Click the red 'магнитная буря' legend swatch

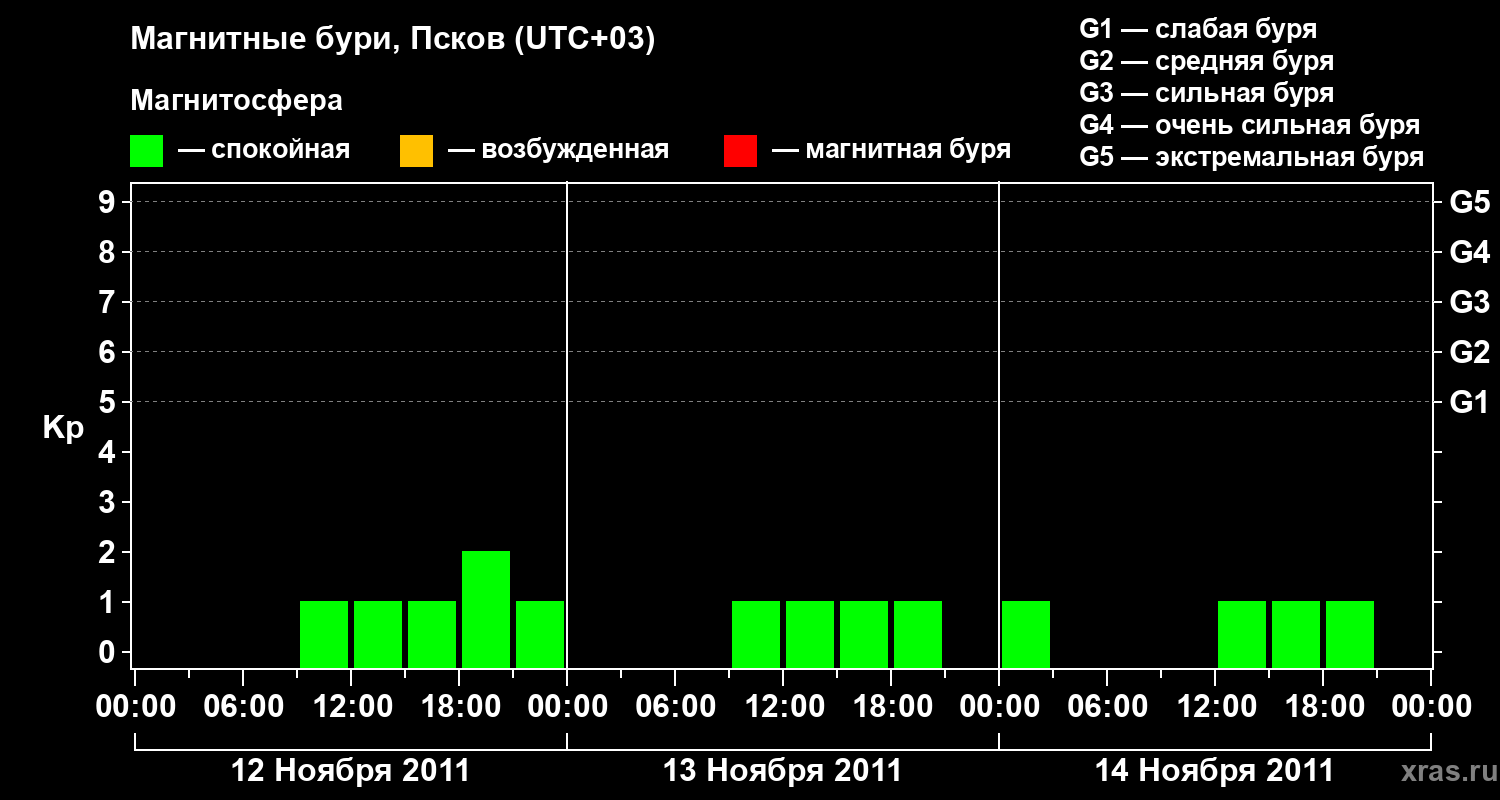coord(740,151)
